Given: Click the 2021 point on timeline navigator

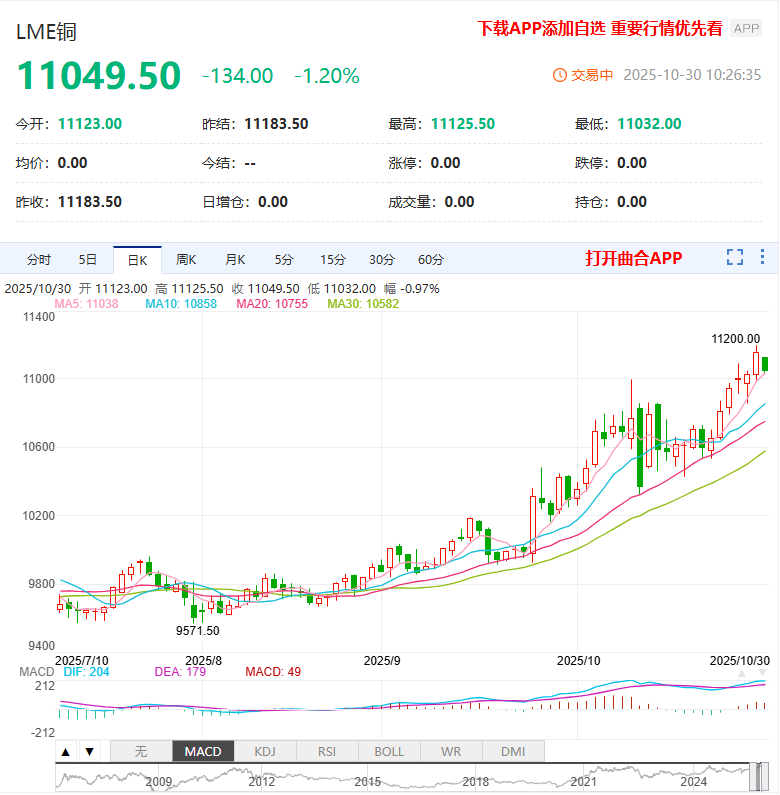Looking at the screenshot, I should (x=583, y=782).
